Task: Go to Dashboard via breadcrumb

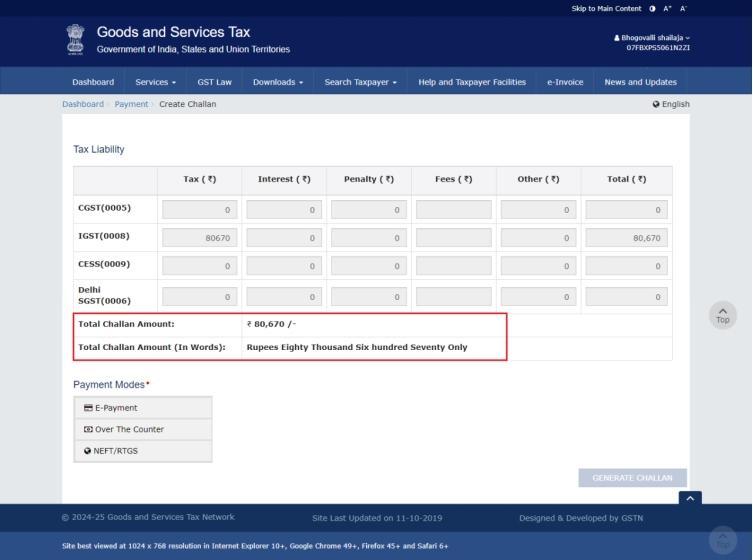Action: click(83, 104)
